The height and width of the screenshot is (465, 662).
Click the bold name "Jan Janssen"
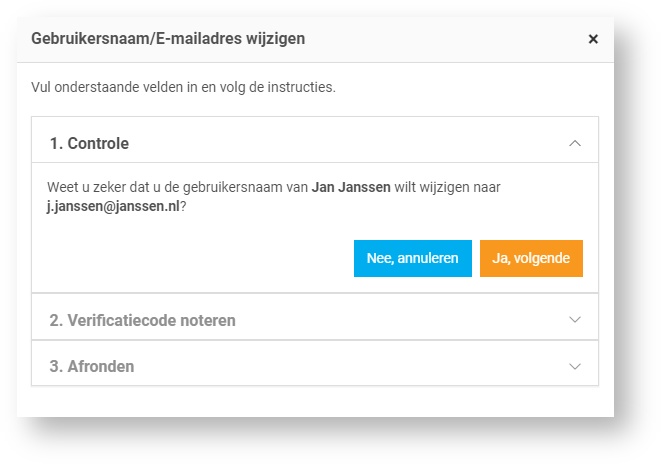350,187
